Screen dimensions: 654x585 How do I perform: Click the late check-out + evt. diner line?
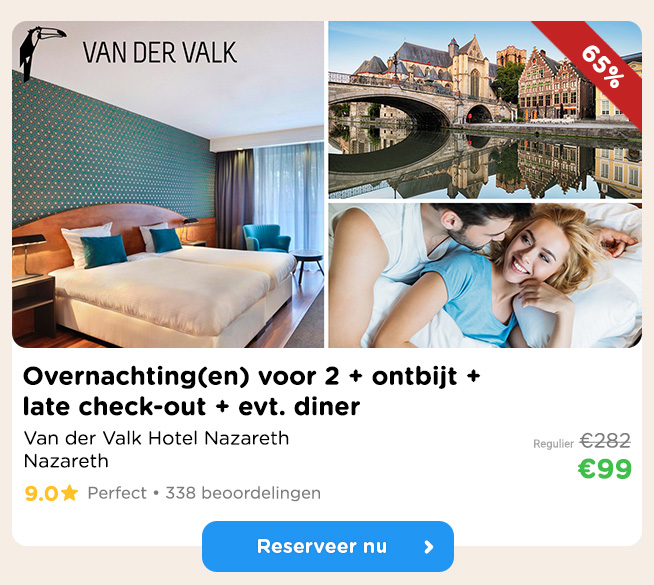point(191,407)
